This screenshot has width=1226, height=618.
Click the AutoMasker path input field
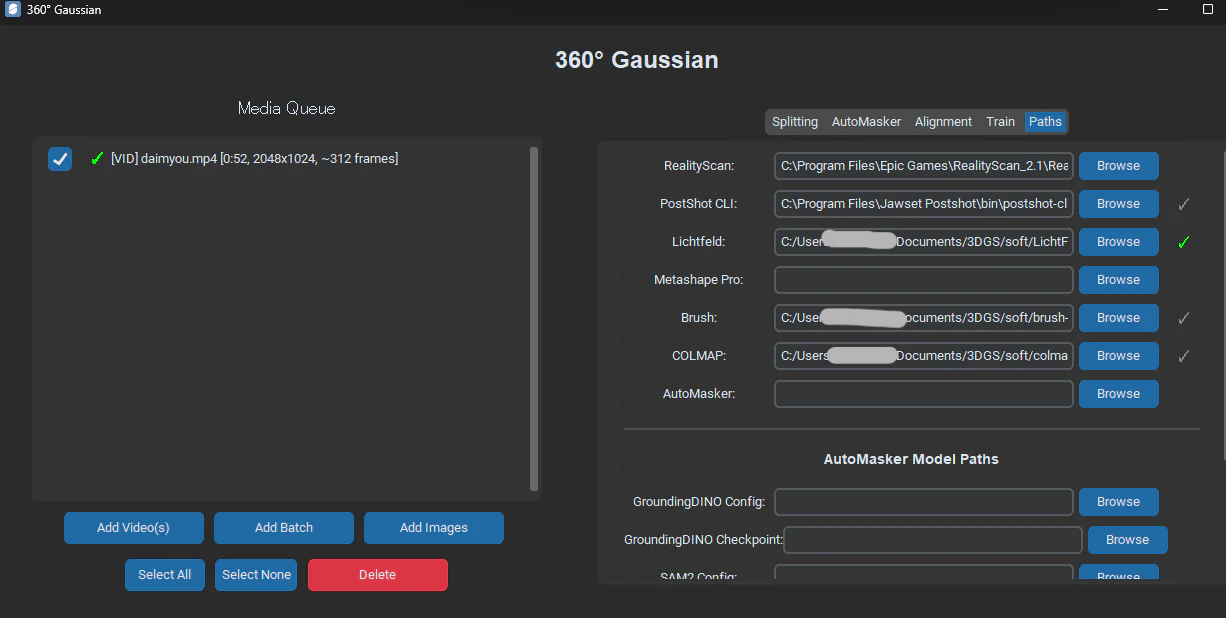coord(924,394)
